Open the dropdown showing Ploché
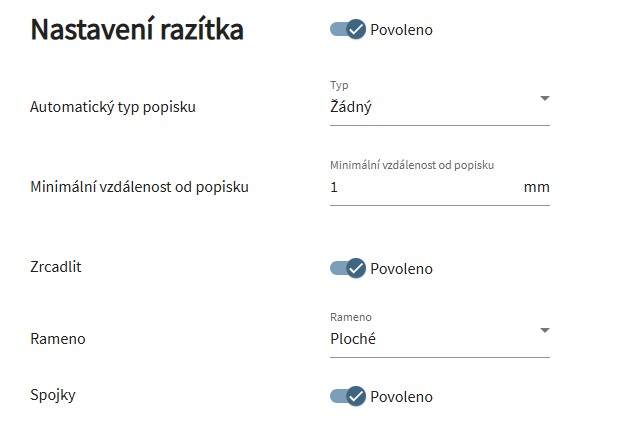Screen dimensions: 630x428 [x=430, y=338]
